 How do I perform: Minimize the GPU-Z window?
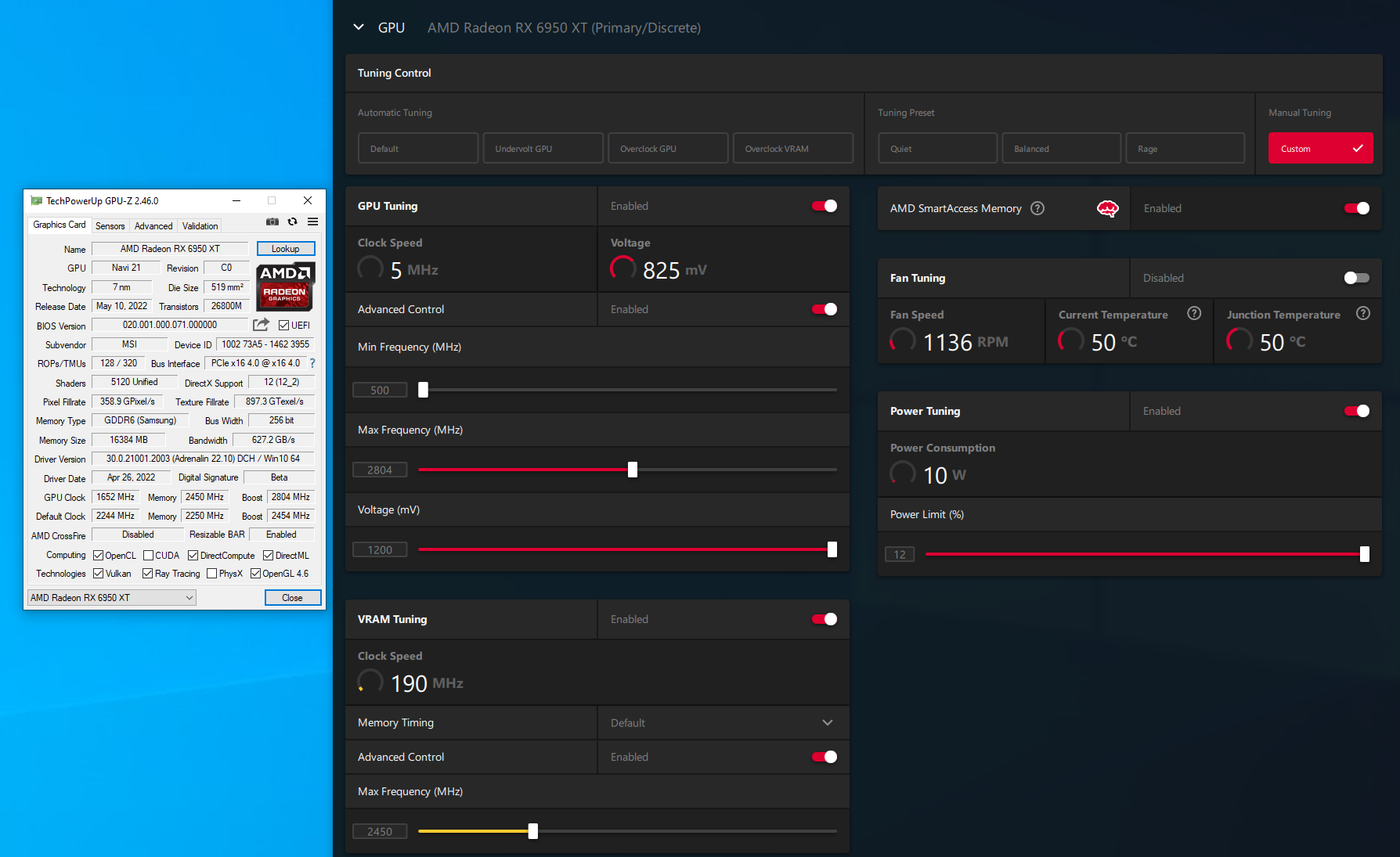point(236,201)
